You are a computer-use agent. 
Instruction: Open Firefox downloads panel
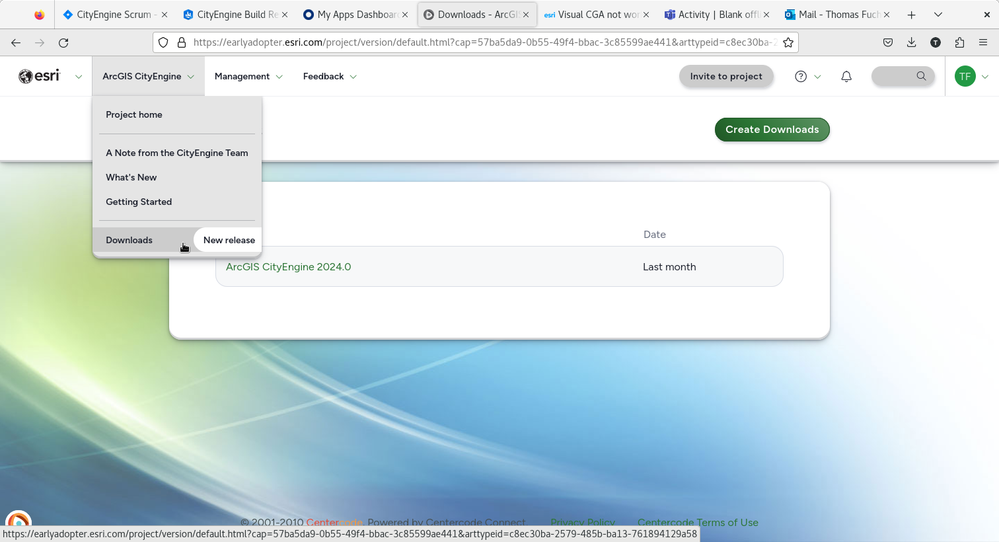912,43
